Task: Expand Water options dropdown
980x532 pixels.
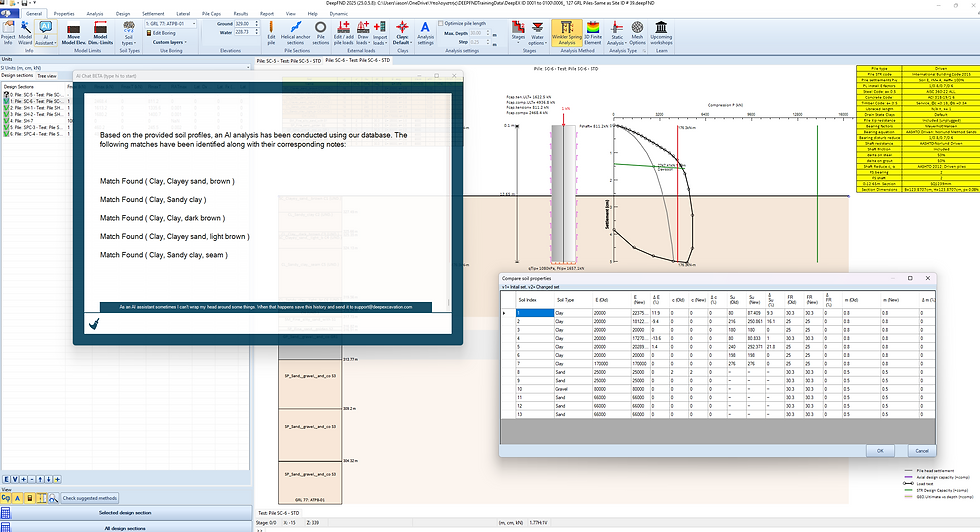Action: pyautogui.click(x=537, y=33)
